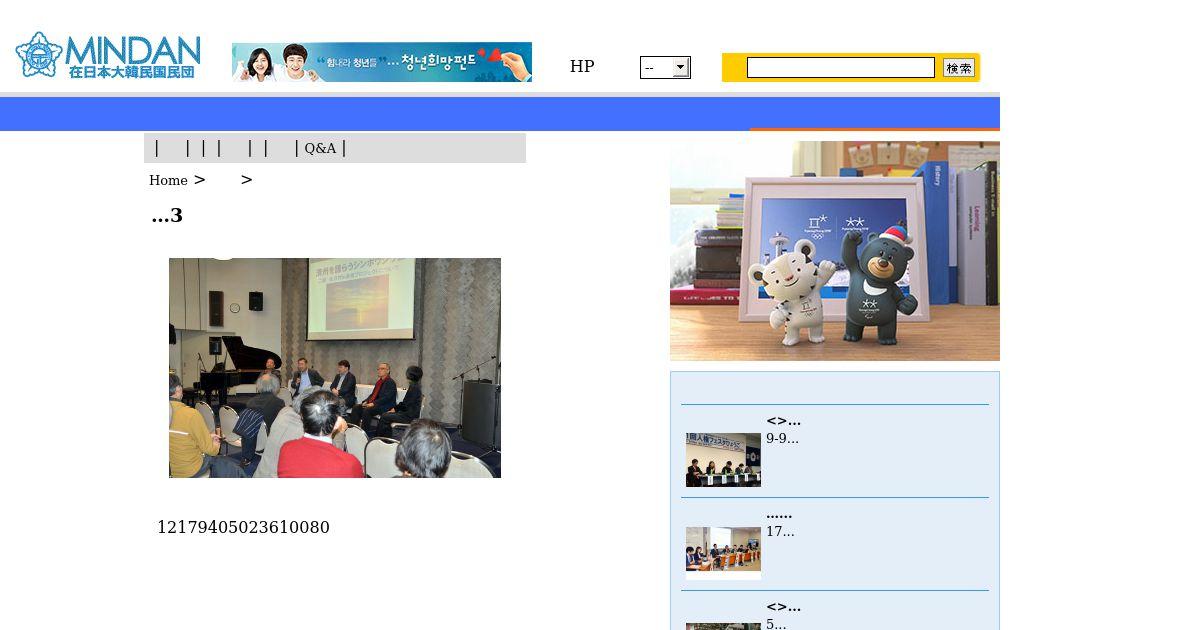Submit search with the 検索 button

pos(959,67)
